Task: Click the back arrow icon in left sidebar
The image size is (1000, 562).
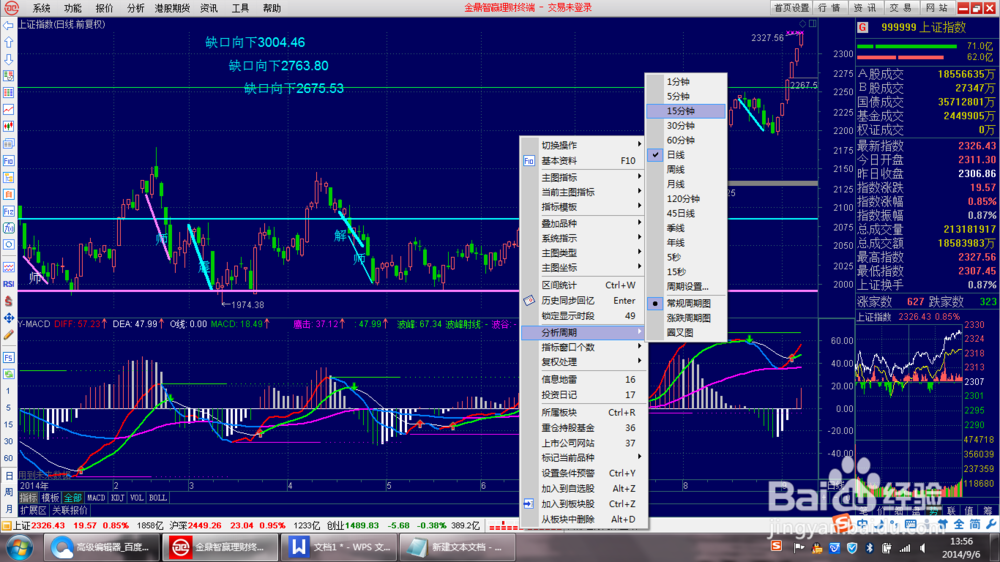Action: [8, 26]
